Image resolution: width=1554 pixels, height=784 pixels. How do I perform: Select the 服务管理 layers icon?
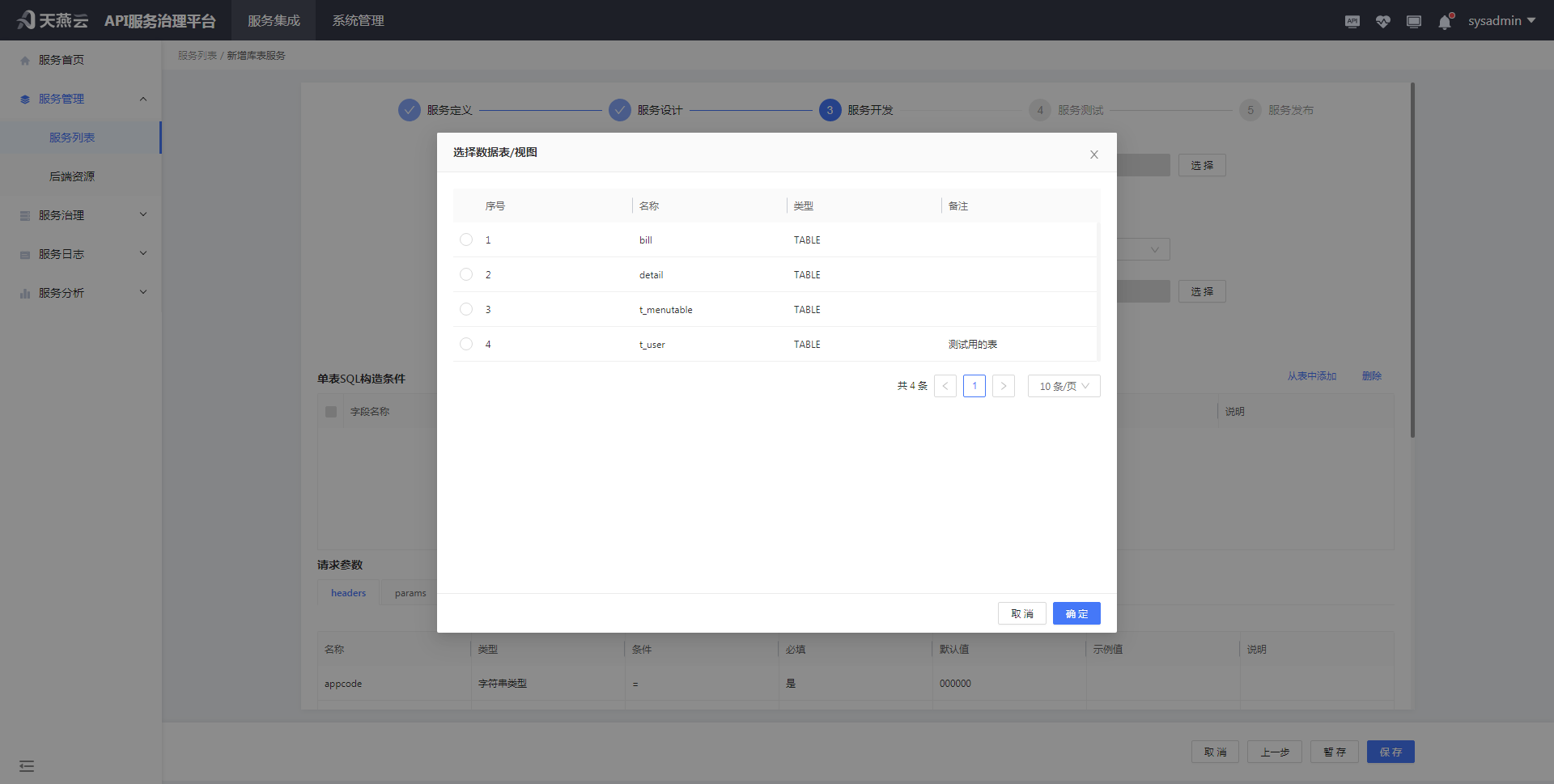click(x=24, y=98)
